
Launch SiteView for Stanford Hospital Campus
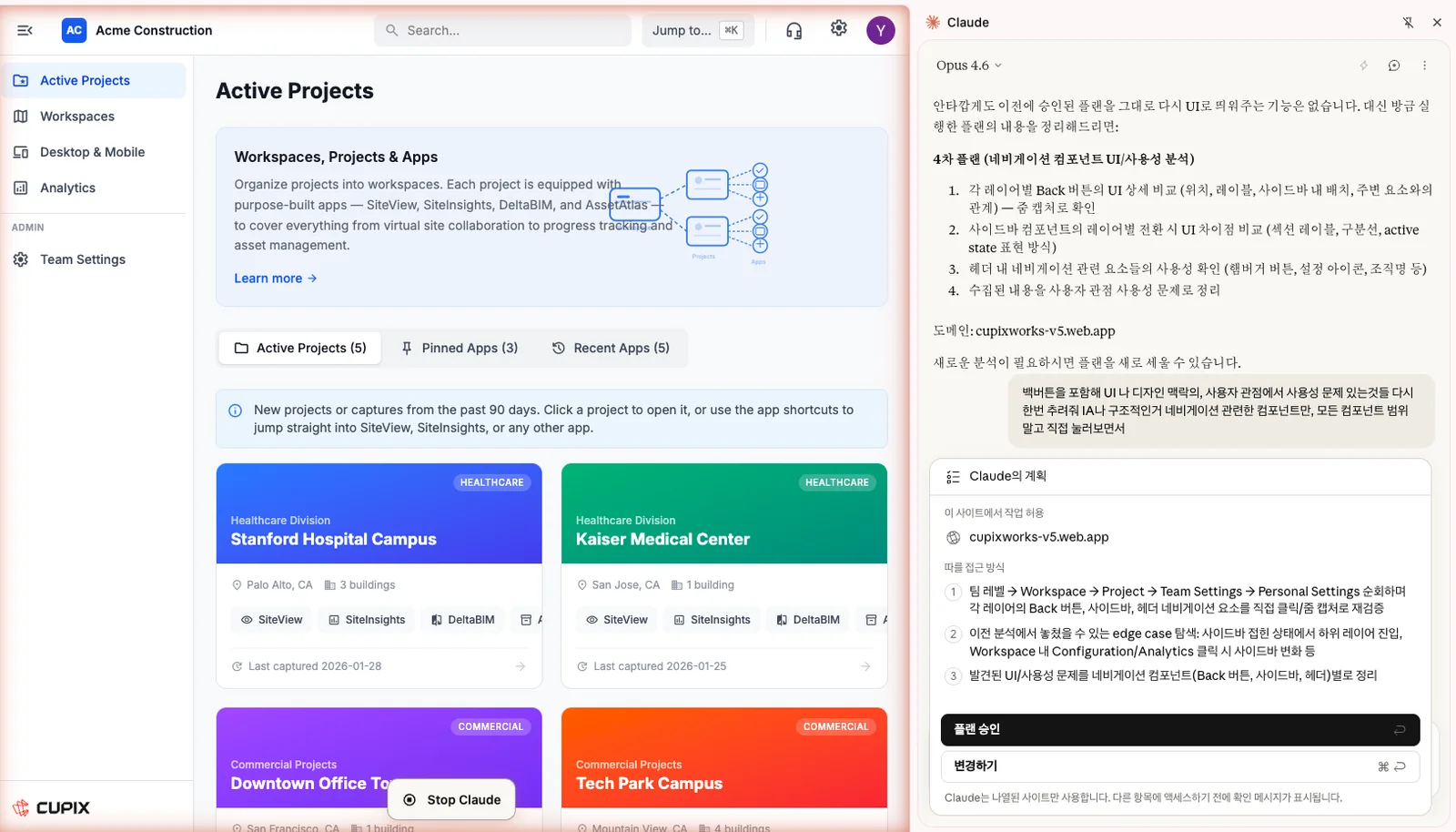pos(271,620)
